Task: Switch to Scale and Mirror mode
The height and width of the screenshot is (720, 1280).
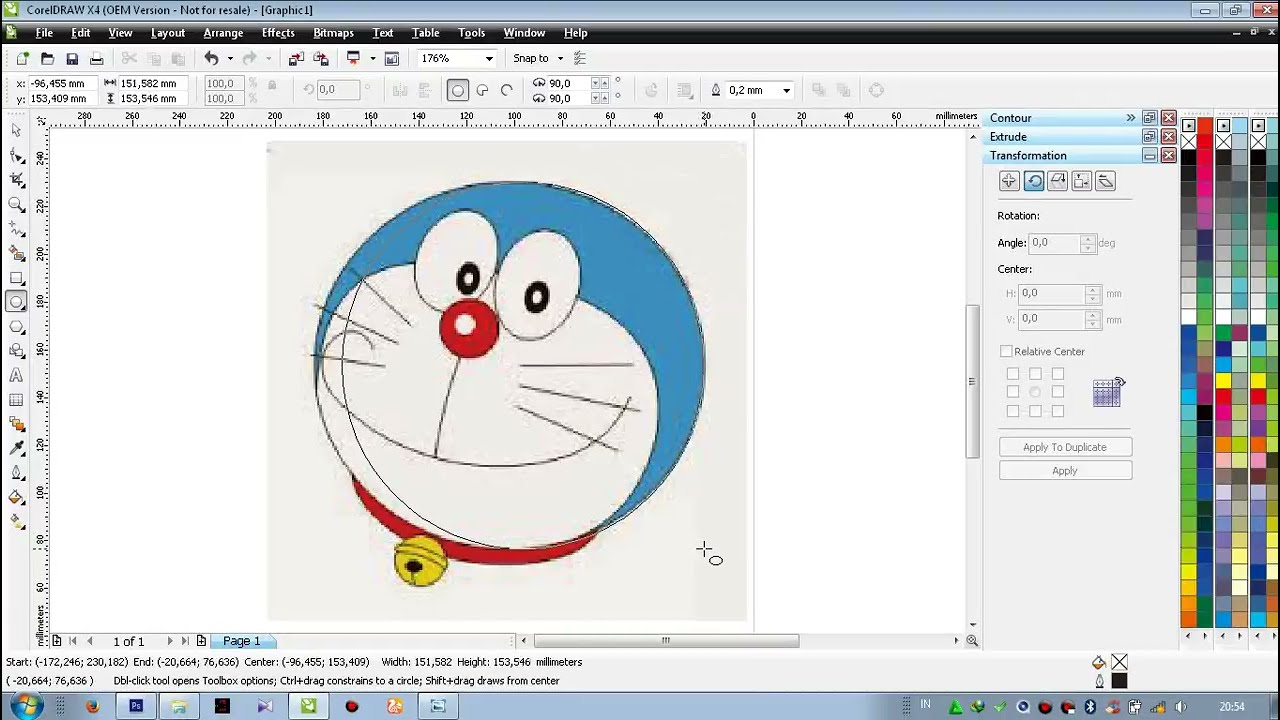Action: [1058, 181]
